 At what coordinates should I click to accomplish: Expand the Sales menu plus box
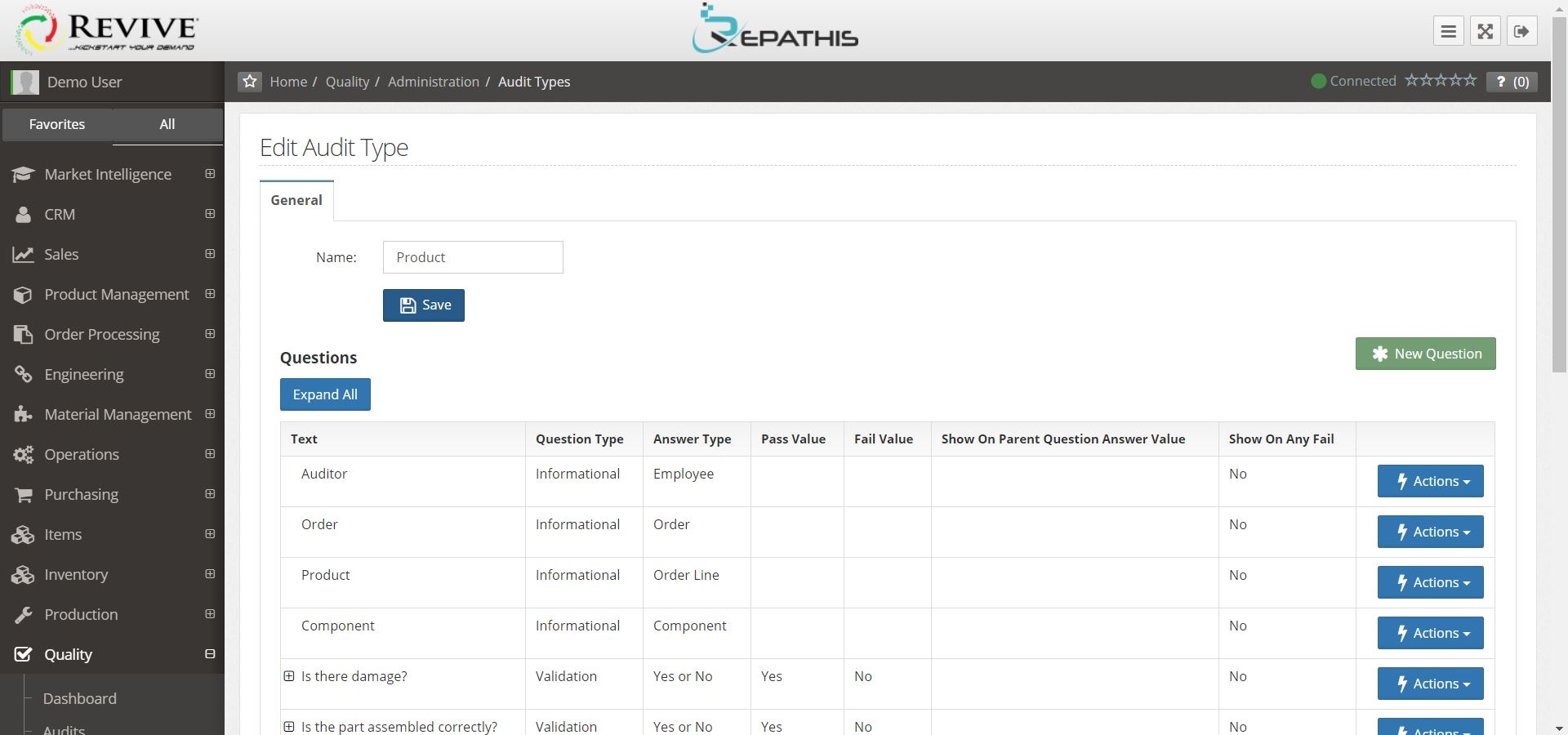[x=210, y=253]
